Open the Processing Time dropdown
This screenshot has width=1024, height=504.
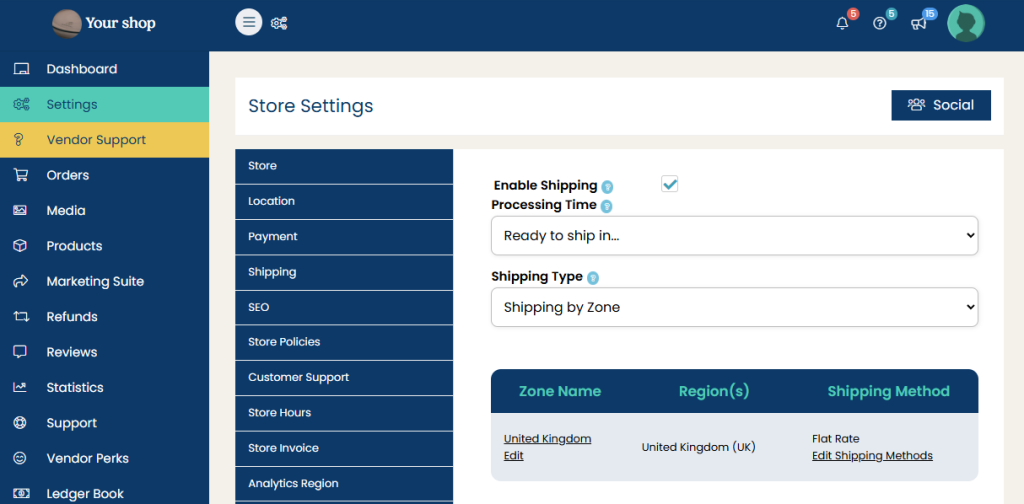point(734,236)
